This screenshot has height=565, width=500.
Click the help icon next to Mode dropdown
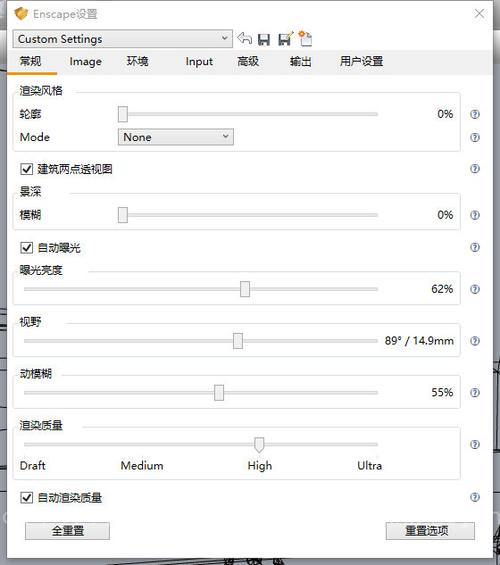[475, 137]
